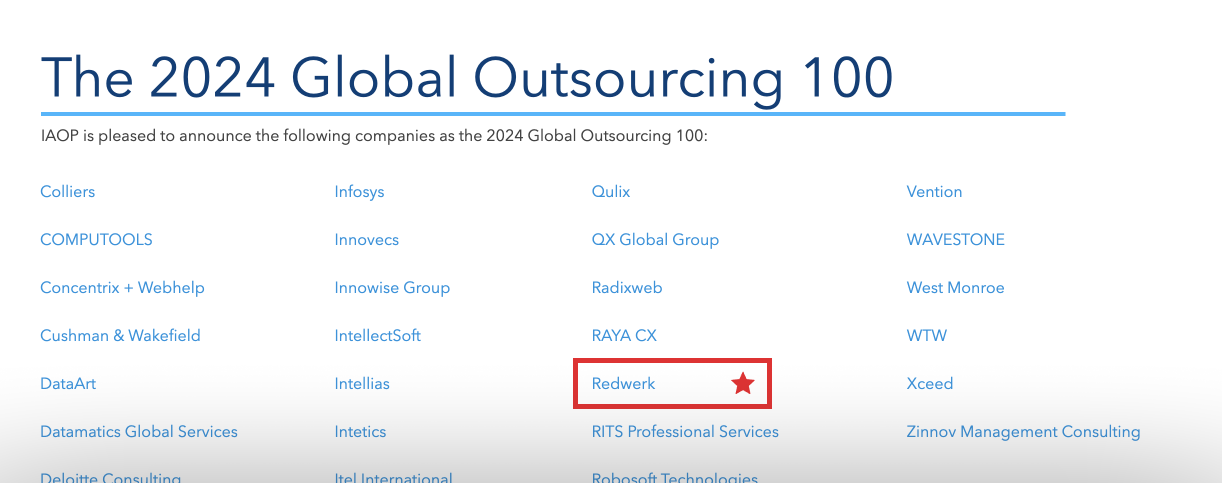
Task: Open the Infosys link
Action: click(x=359, y=191)
